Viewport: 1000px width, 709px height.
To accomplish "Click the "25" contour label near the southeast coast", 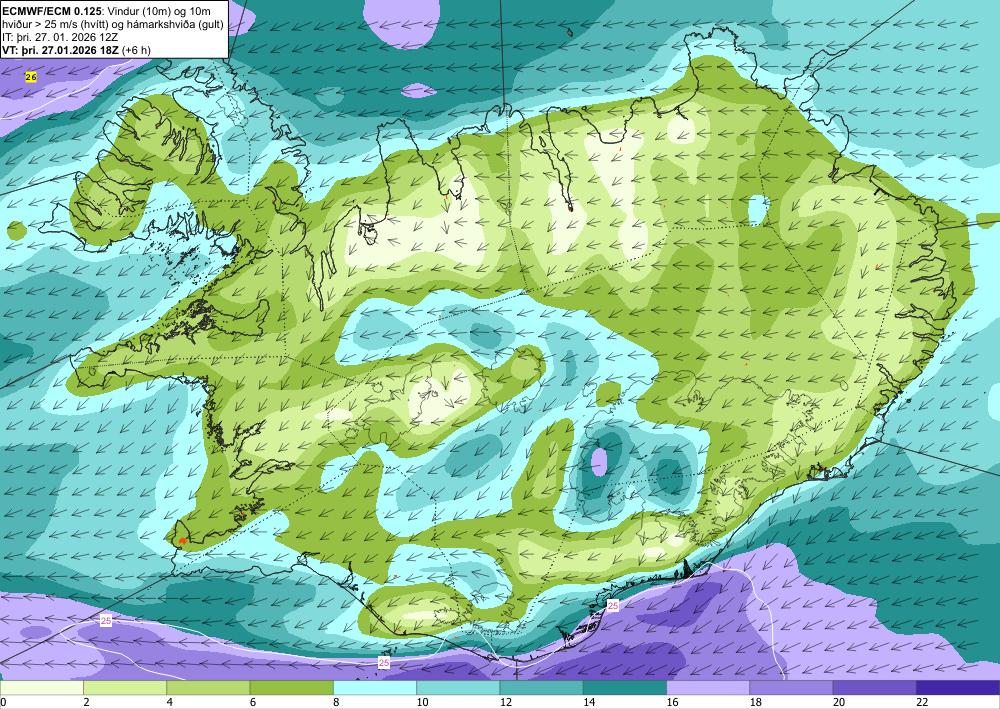I will tap(613, 605).
